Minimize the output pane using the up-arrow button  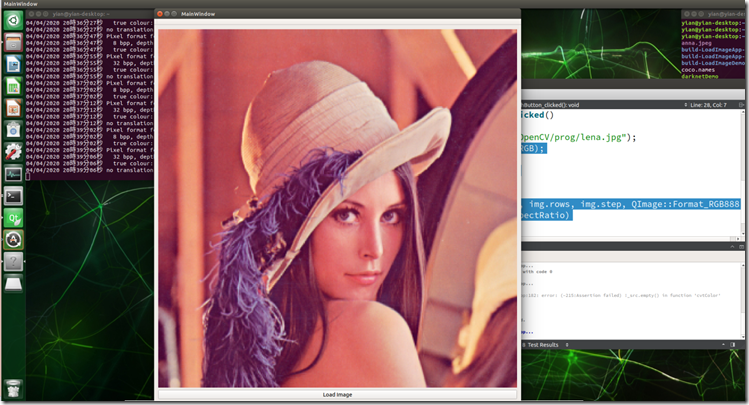[732, 246]
